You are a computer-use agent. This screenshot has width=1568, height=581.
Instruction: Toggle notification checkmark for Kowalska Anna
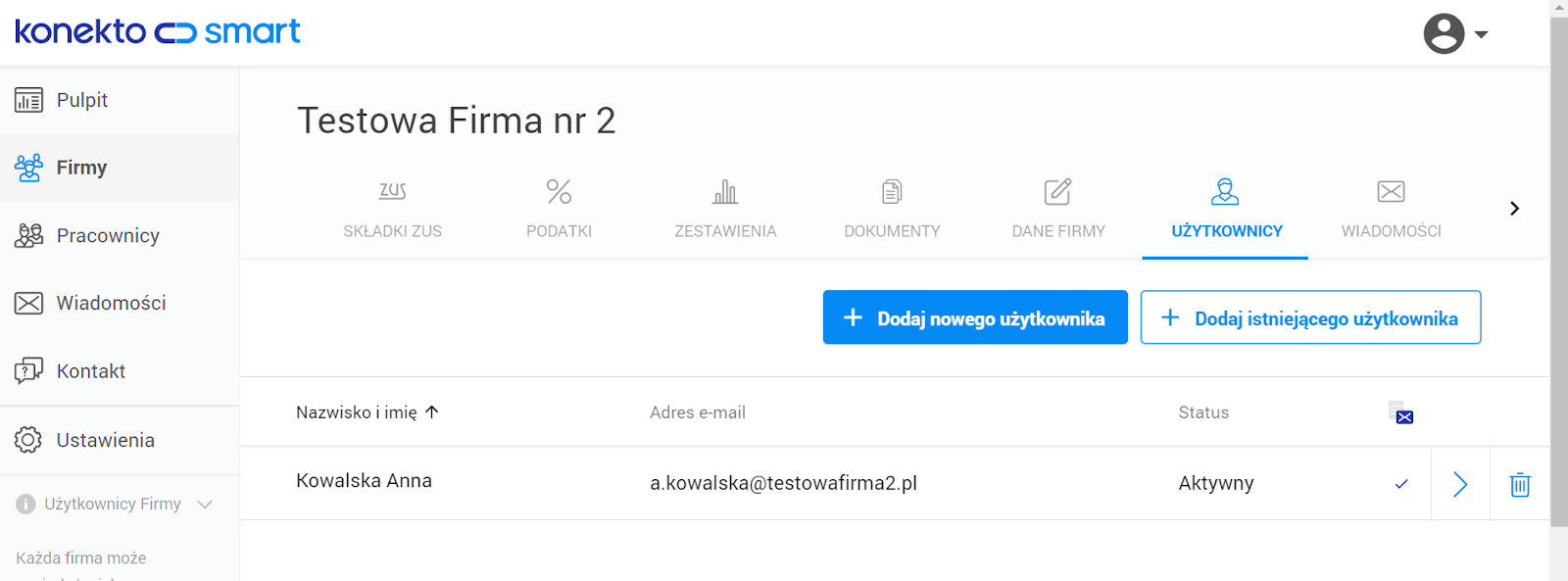(1401, 484)
